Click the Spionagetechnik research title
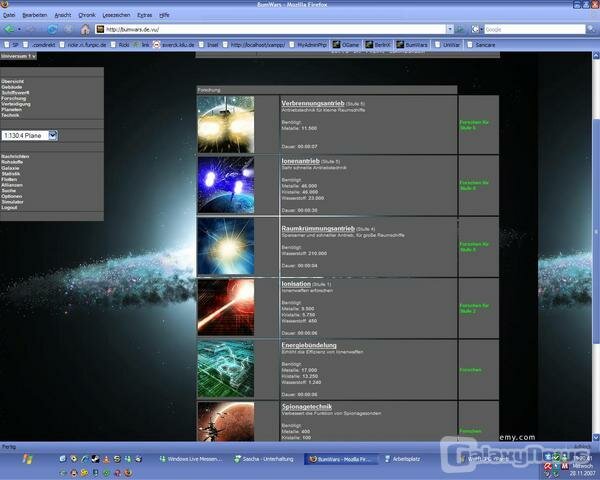Viewport: 600px width, 480px height. pyautogui.click(x=307, y=407)
